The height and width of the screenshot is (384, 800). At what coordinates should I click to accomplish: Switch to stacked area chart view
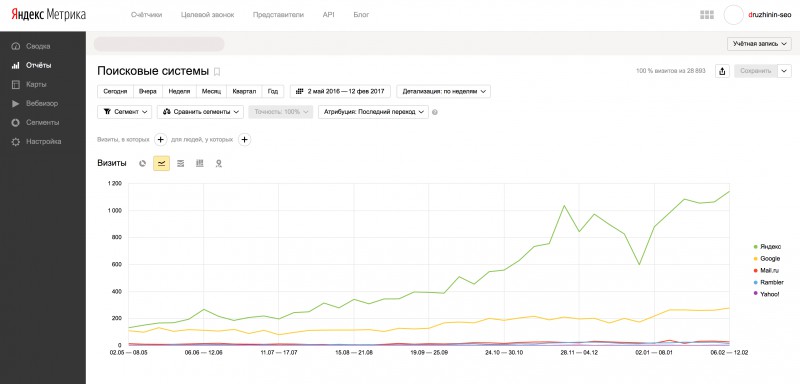point(180,163)
